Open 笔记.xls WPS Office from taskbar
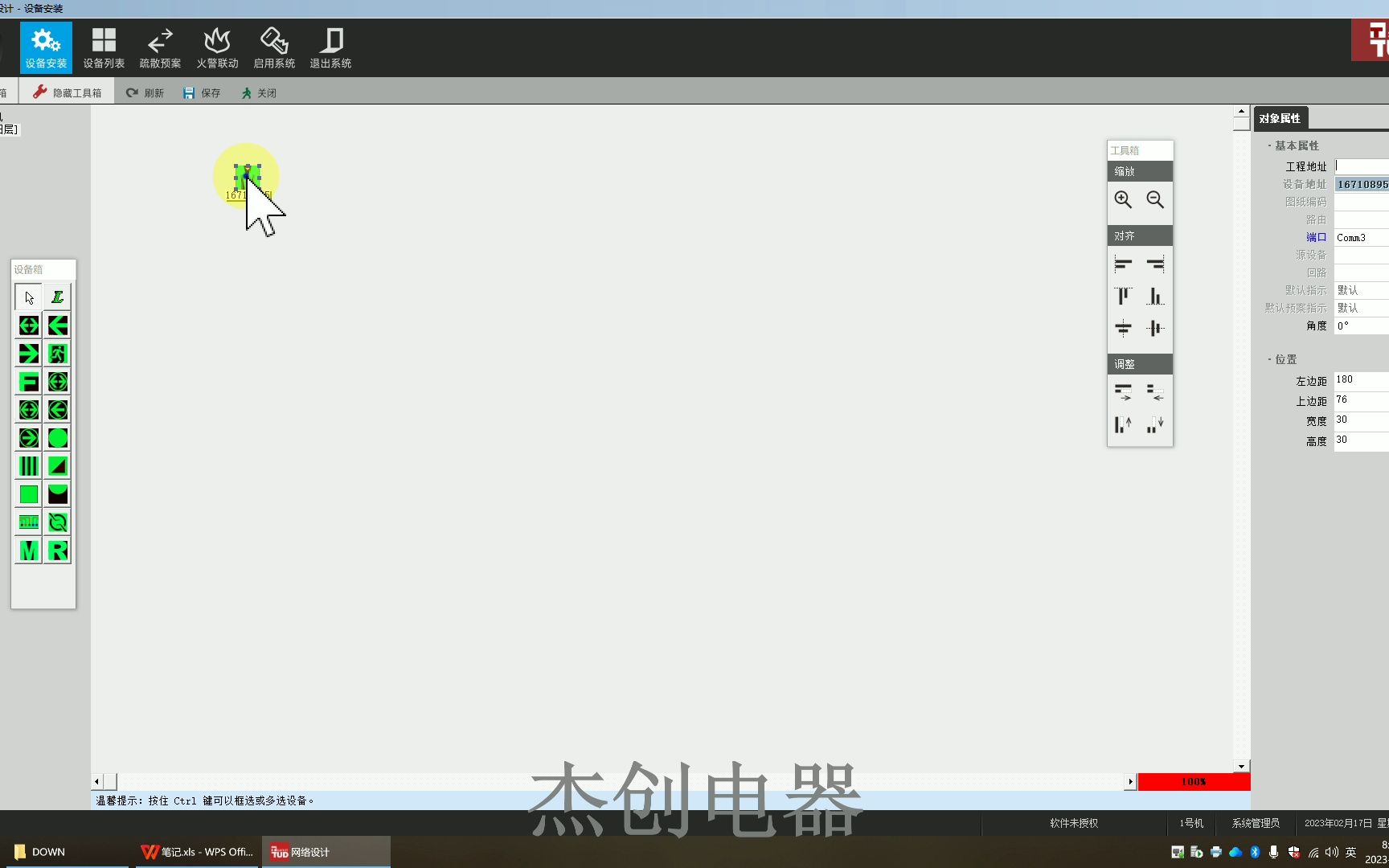Image resolution: width=1389 pixels, height=868 pixels. tap(197, 852)
